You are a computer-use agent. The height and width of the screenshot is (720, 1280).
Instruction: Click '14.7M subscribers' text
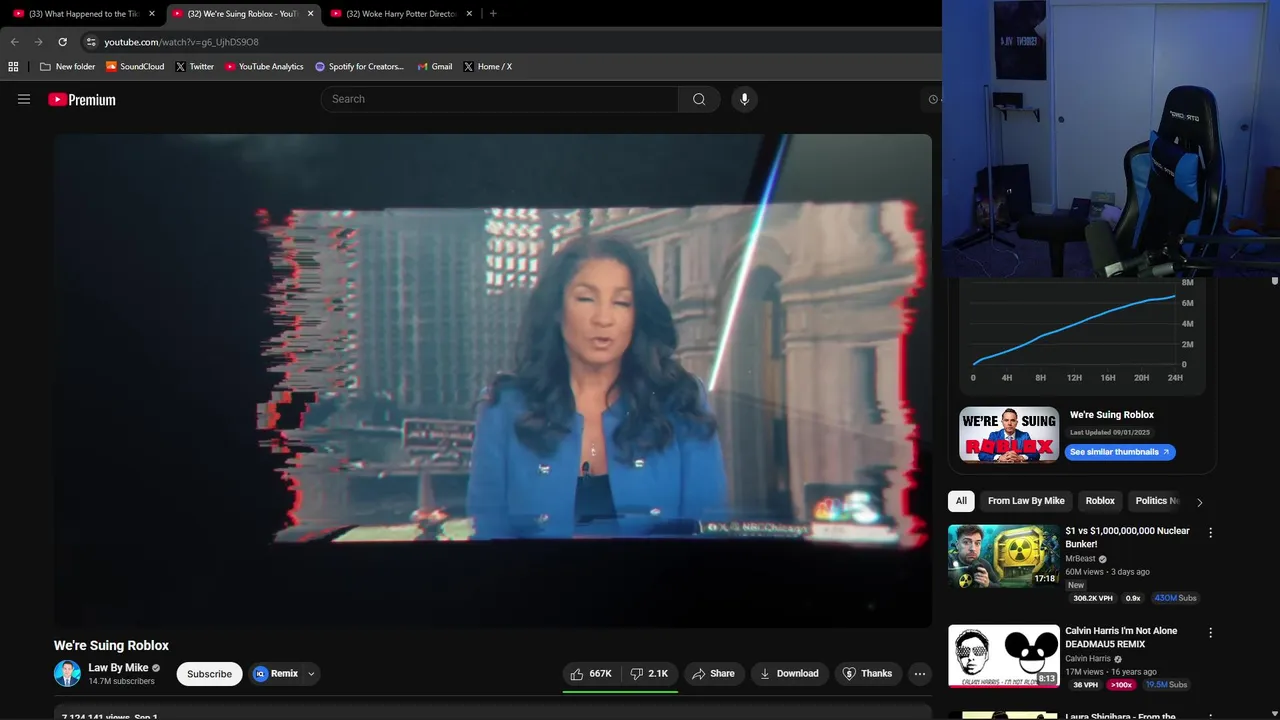pyautogui.click(x=121, y=682)
